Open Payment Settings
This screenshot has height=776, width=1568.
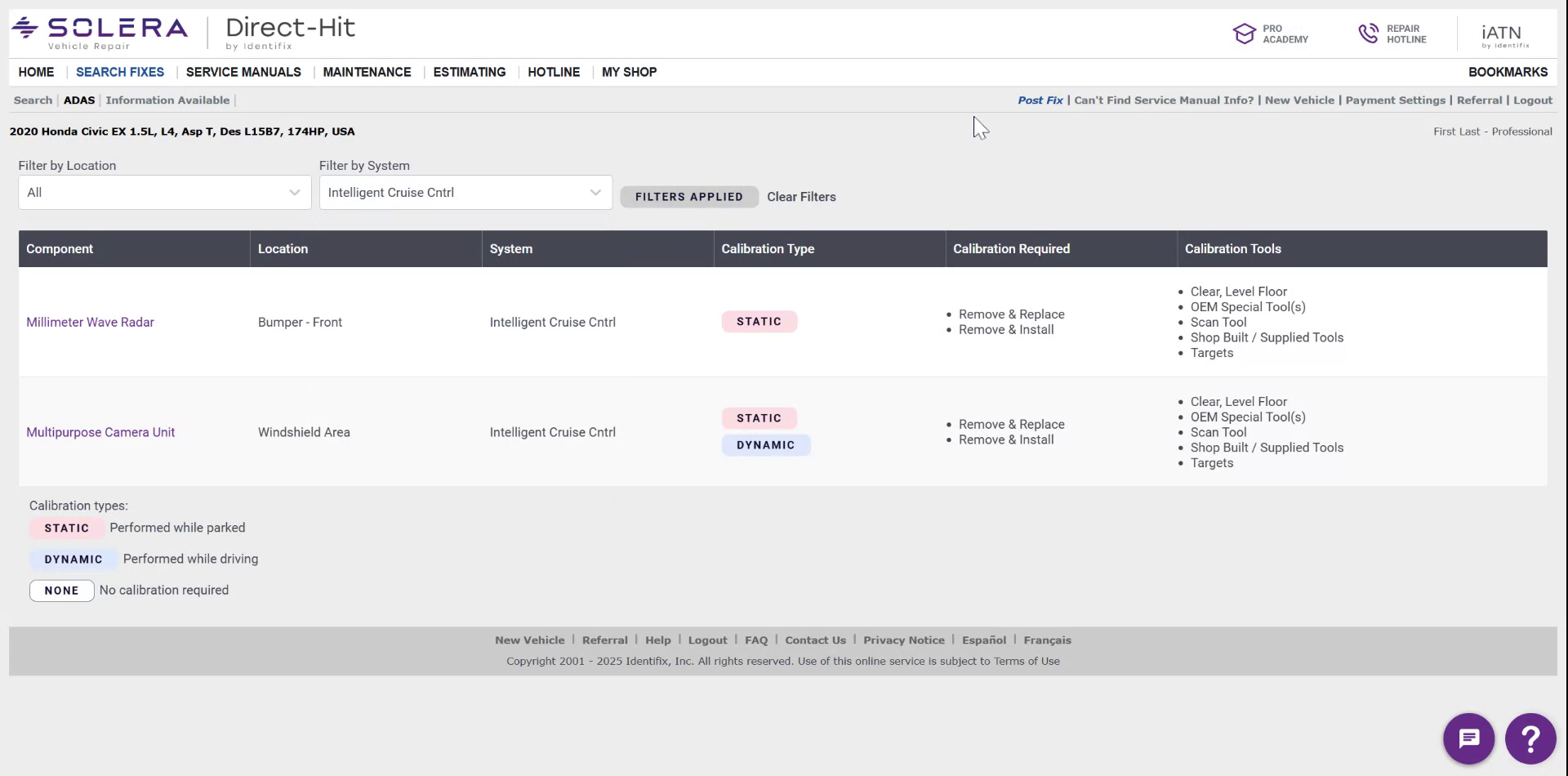tap(1396, 100)
